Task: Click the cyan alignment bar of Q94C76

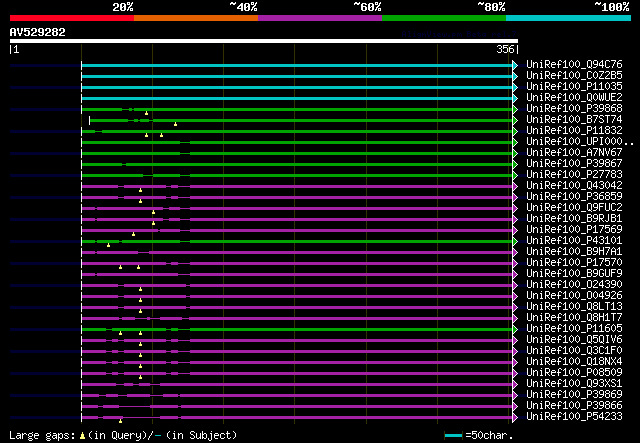Action: point(297,65)
